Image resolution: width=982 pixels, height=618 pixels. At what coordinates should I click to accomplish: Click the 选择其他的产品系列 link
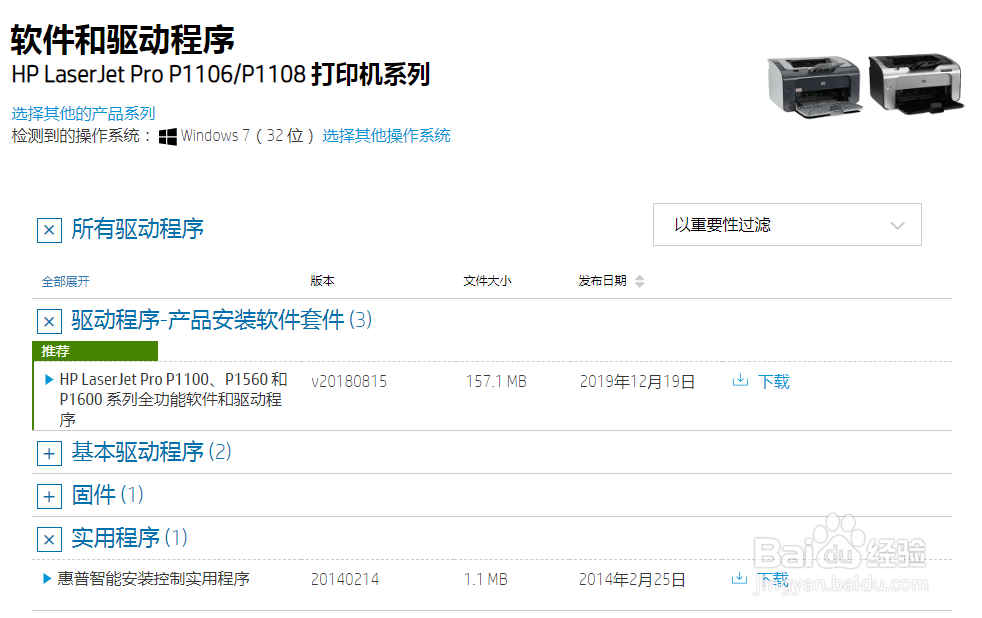83,113
